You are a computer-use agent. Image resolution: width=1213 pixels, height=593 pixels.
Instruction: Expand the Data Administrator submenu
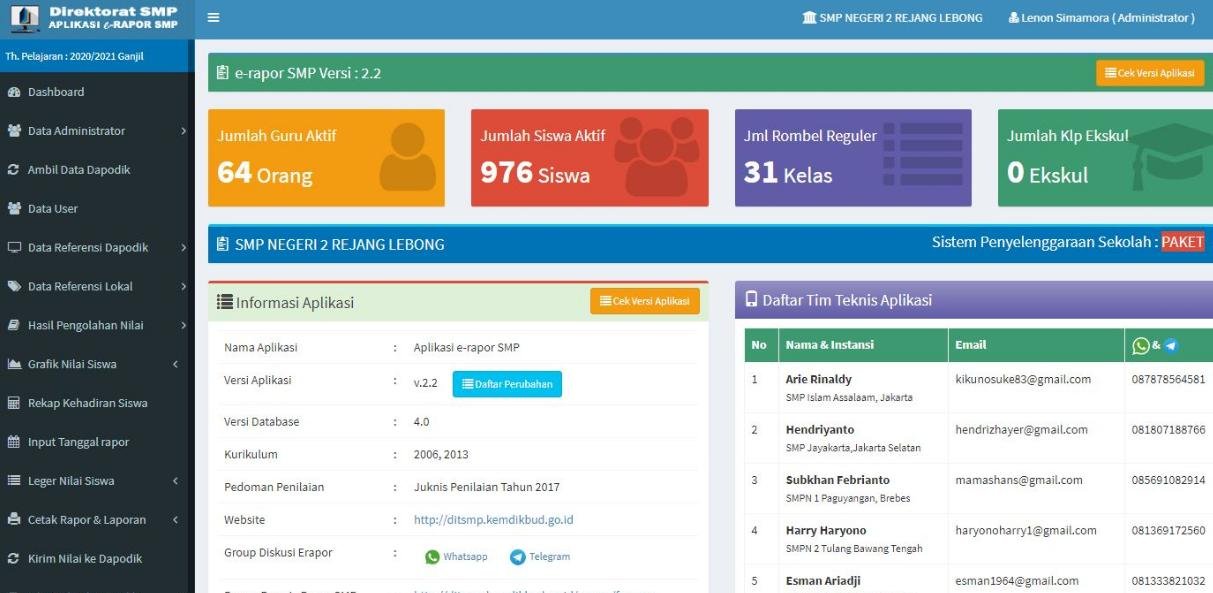point(183,131)
